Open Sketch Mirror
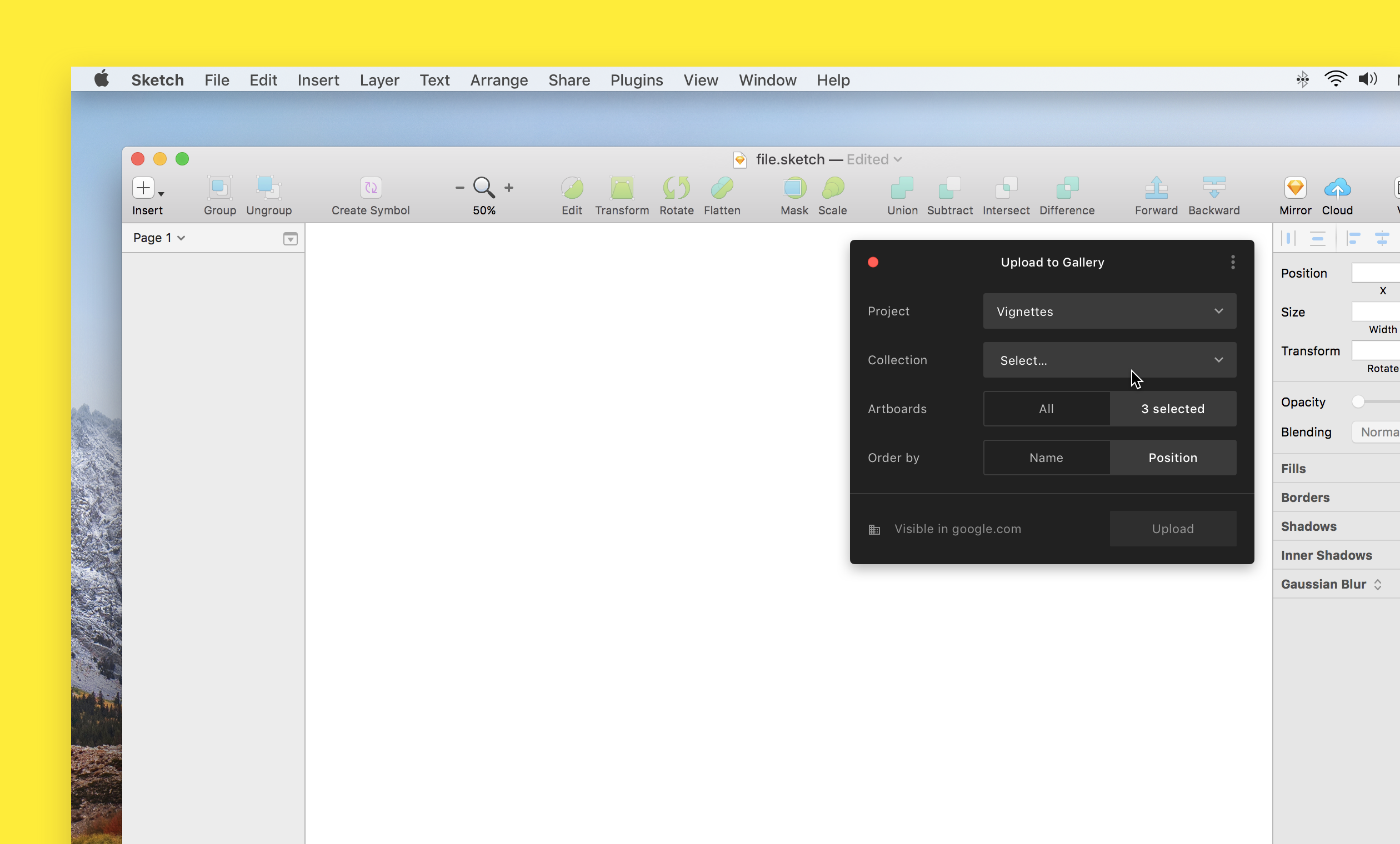 (1296, 188)
